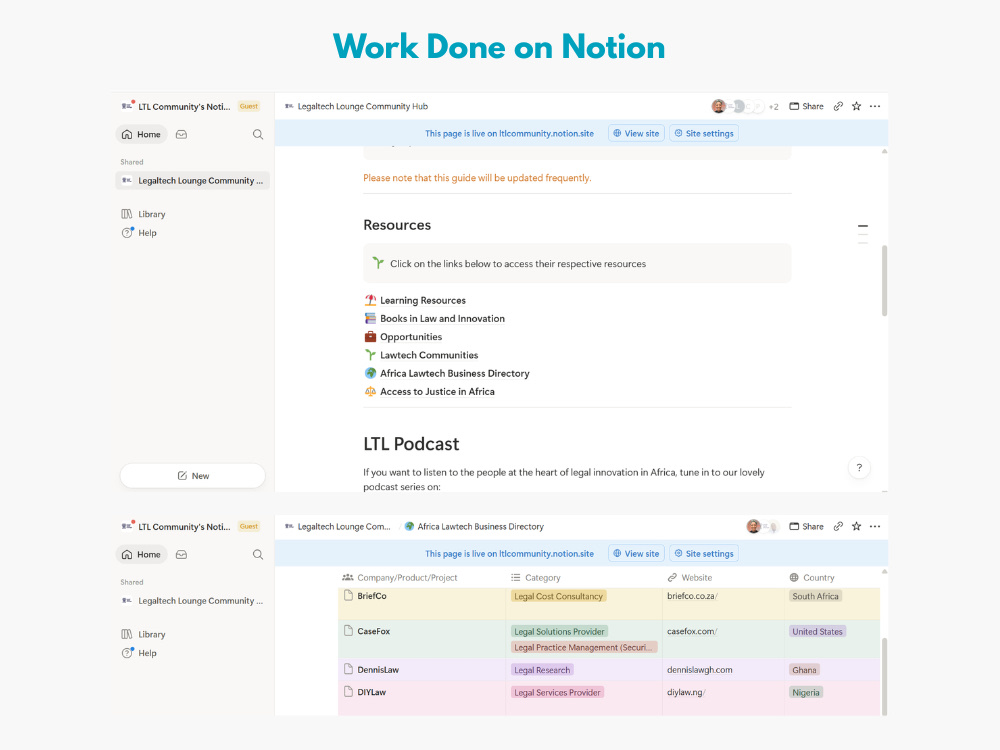Open the briefco.co.za website link
The width and height of the screenshot is (1000, 750).
[x=692, y=596]
